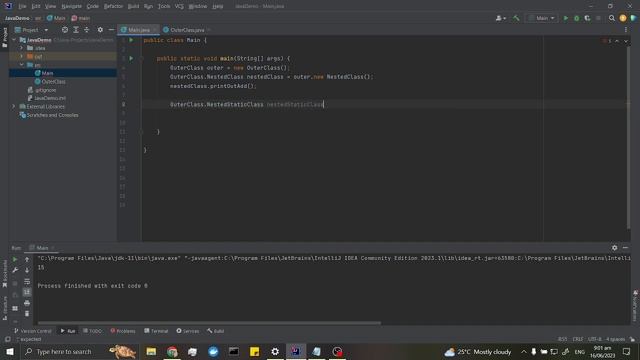Go to previous highlighted error arrow
This screenshot has width=640, height=360.
pos(617,41)
